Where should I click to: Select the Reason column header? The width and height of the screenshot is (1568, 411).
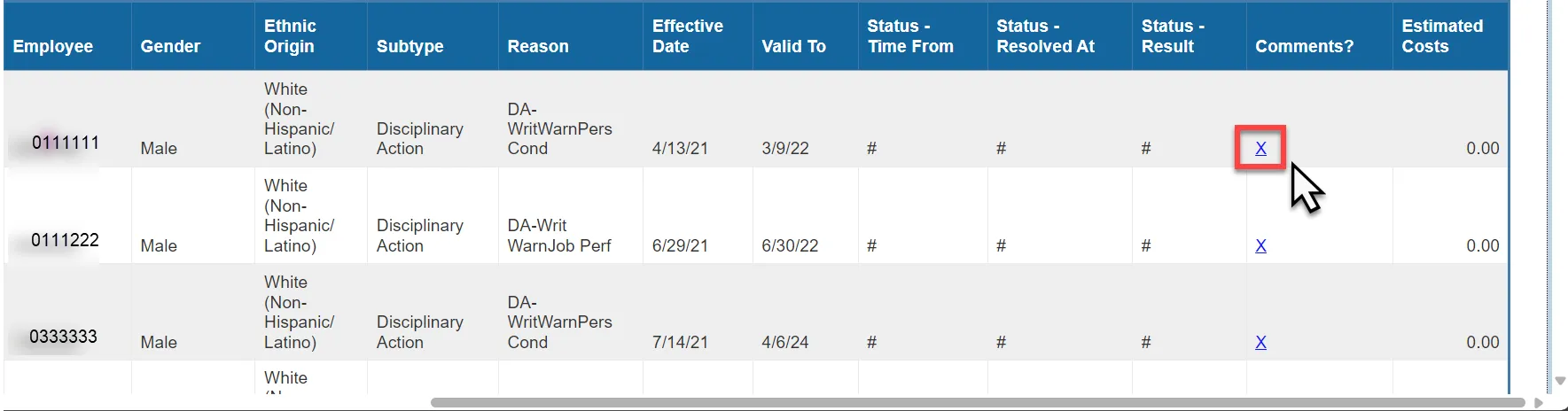(x=538, y=46)
